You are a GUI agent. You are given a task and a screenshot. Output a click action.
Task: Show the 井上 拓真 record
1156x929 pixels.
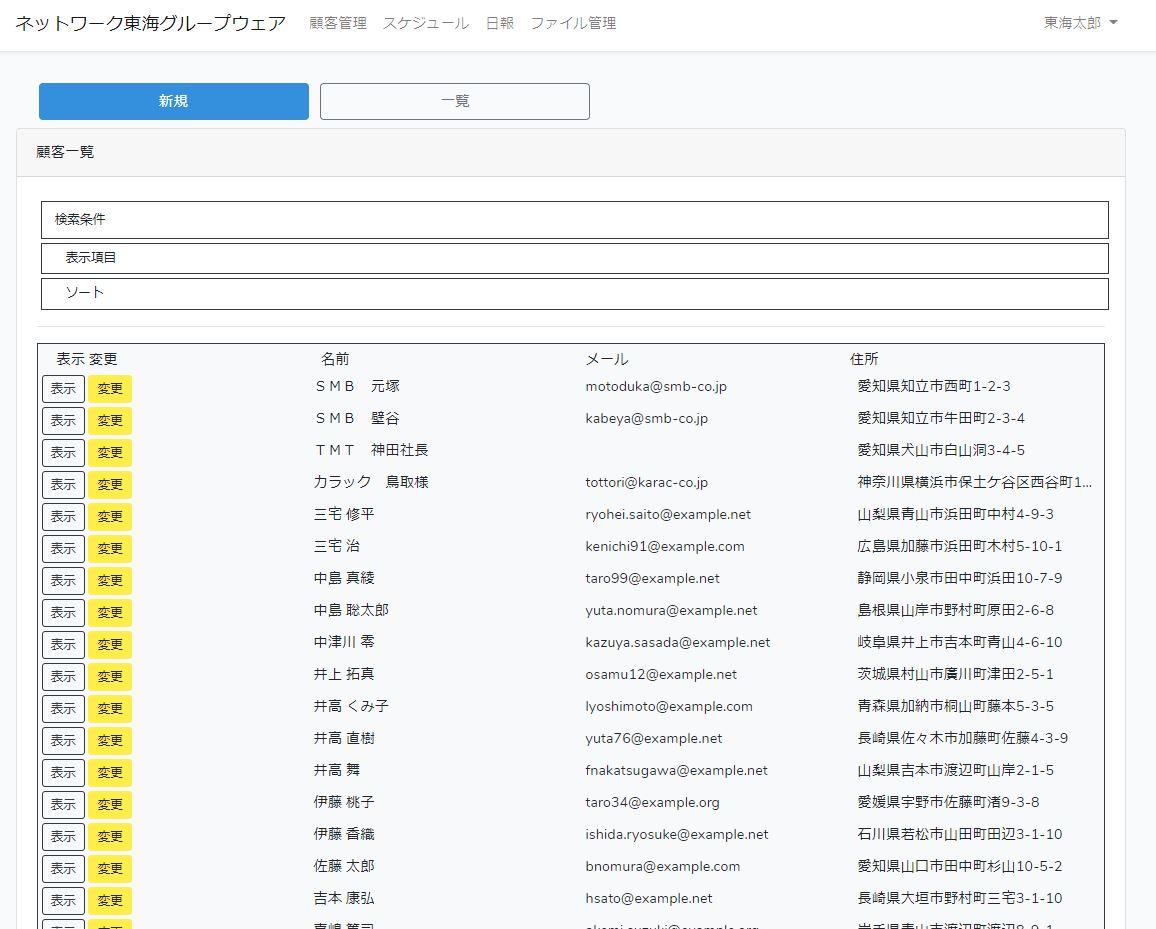pos(63,677)
